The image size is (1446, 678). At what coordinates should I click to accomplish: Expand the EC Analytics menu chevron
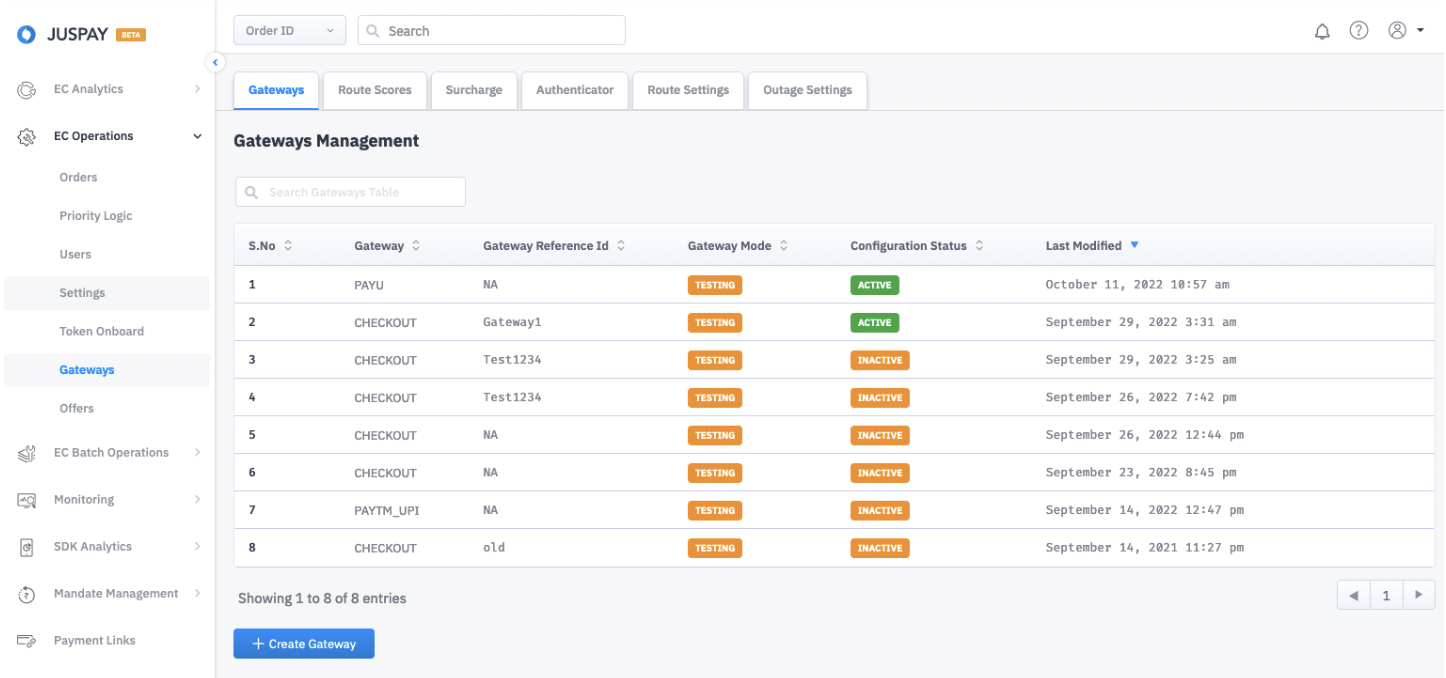click(197, 89)
